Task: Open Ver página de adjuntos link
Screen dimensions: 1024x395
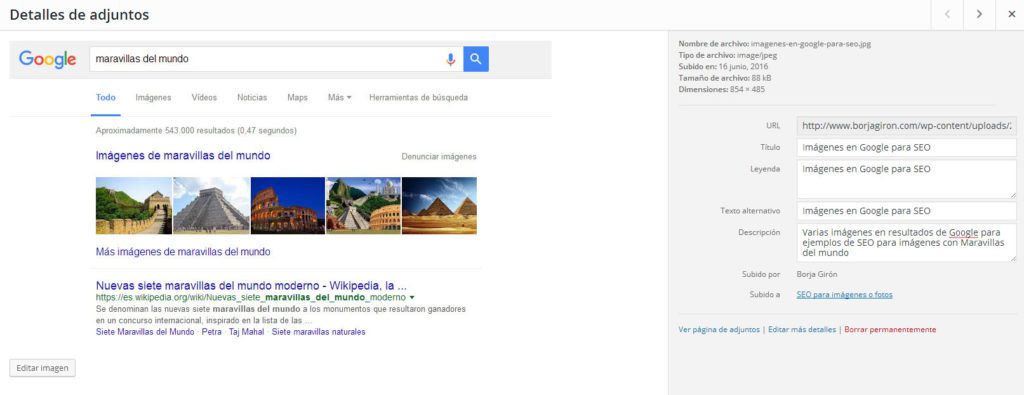Action: (719, 330)
